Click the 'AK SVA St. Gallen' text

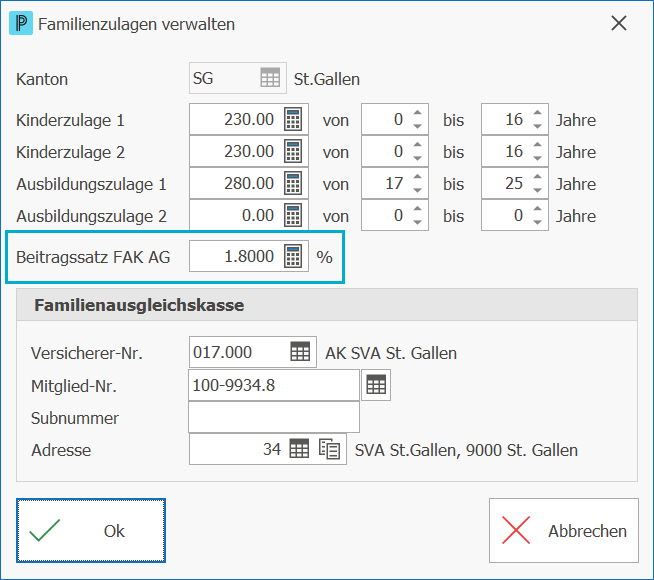[x=391, y=353]
